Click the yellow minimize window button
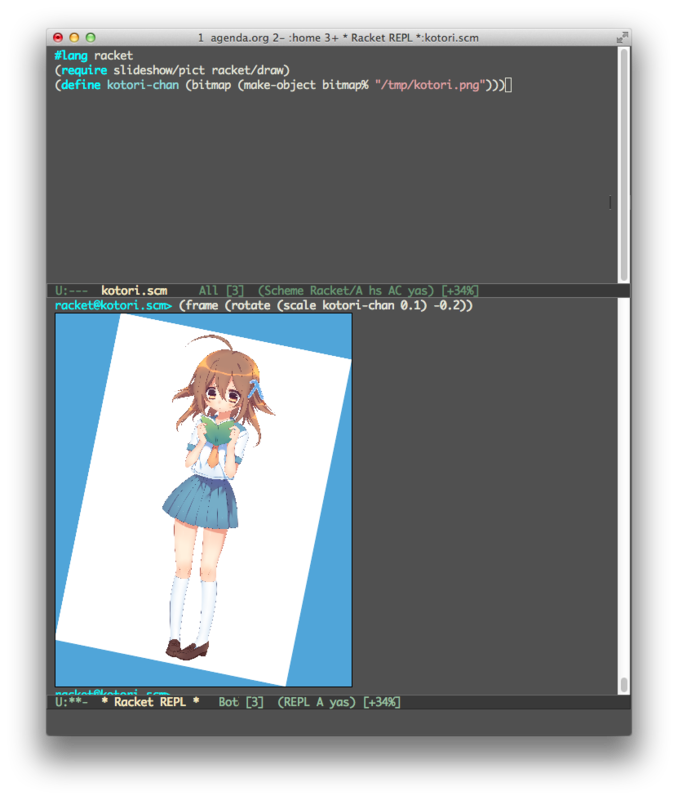 click(74, 37)
